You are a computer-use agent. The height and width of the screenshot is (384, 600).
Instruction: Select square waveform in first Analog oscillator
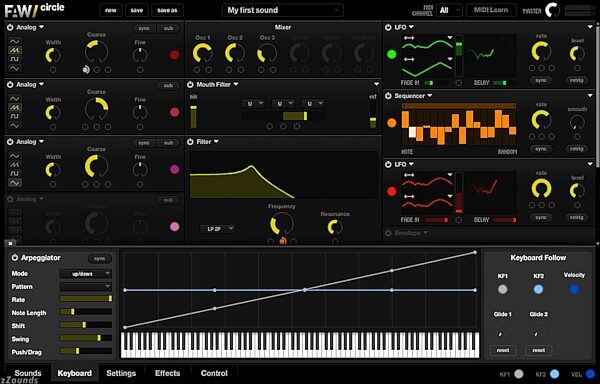click(15, 59)
